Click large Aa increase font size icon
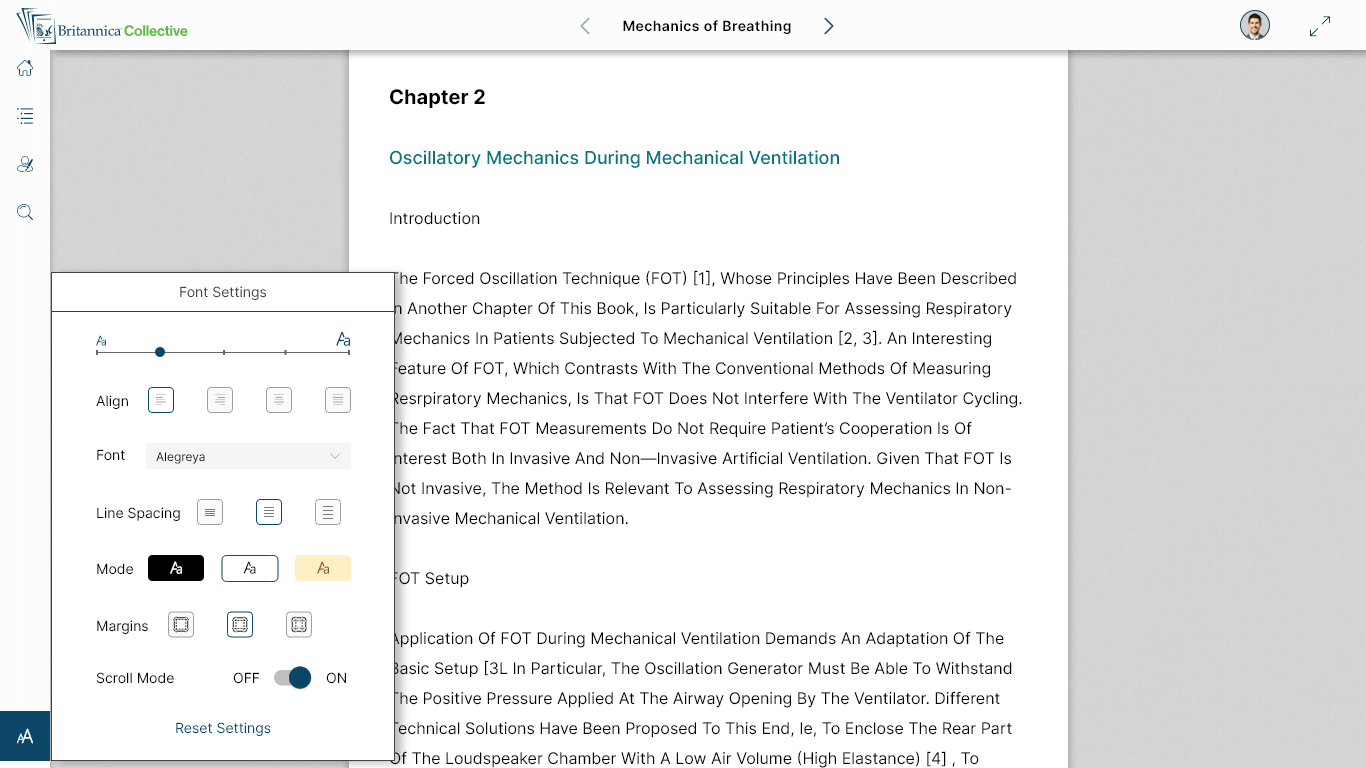The height and width of the screenshot is (768, 1366). (x=343, y=340)
